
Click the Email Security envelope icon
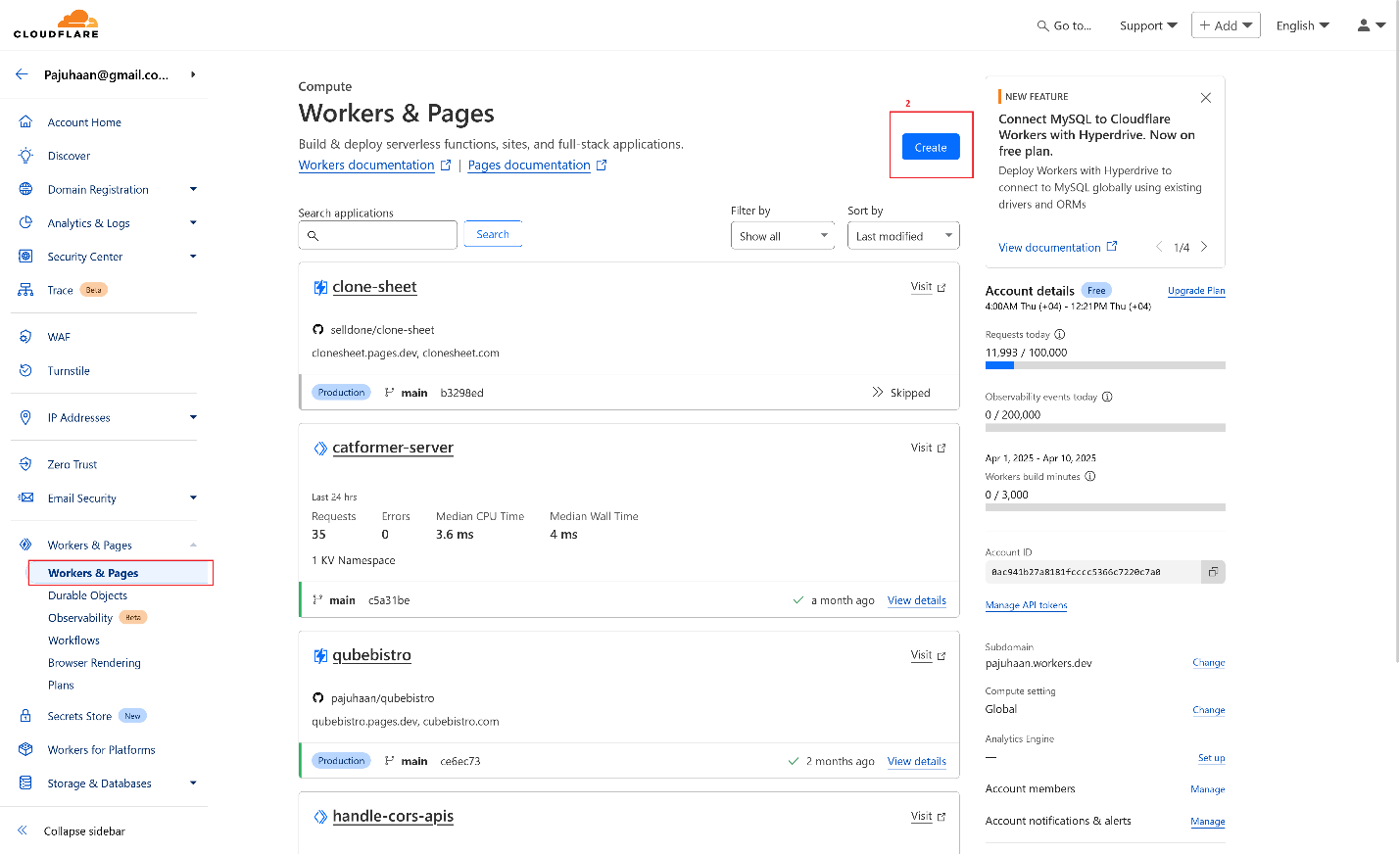click(25, 498)
